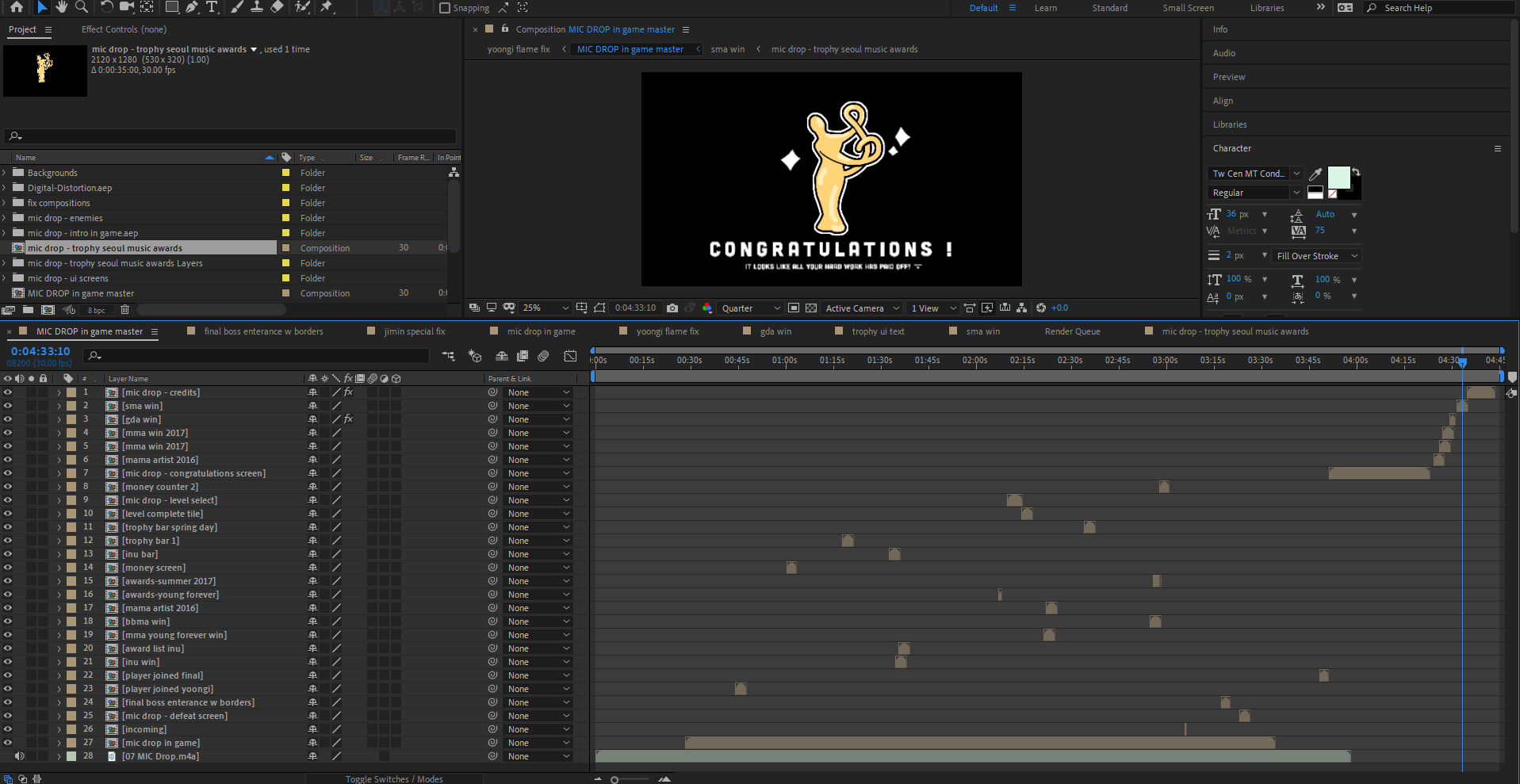The width and height of the screenshot is (1520, 784).
Task: Navigate to sma win in comp flow
Action: tap(728, 49)
